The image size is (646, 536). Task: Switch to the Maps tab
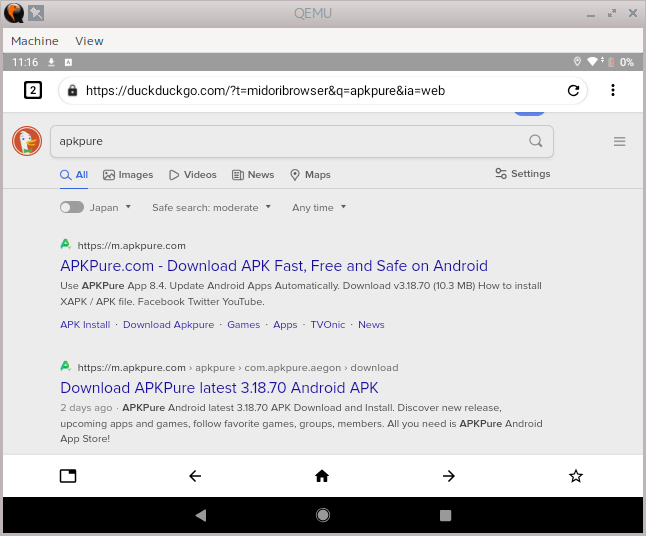coord(310,175)
